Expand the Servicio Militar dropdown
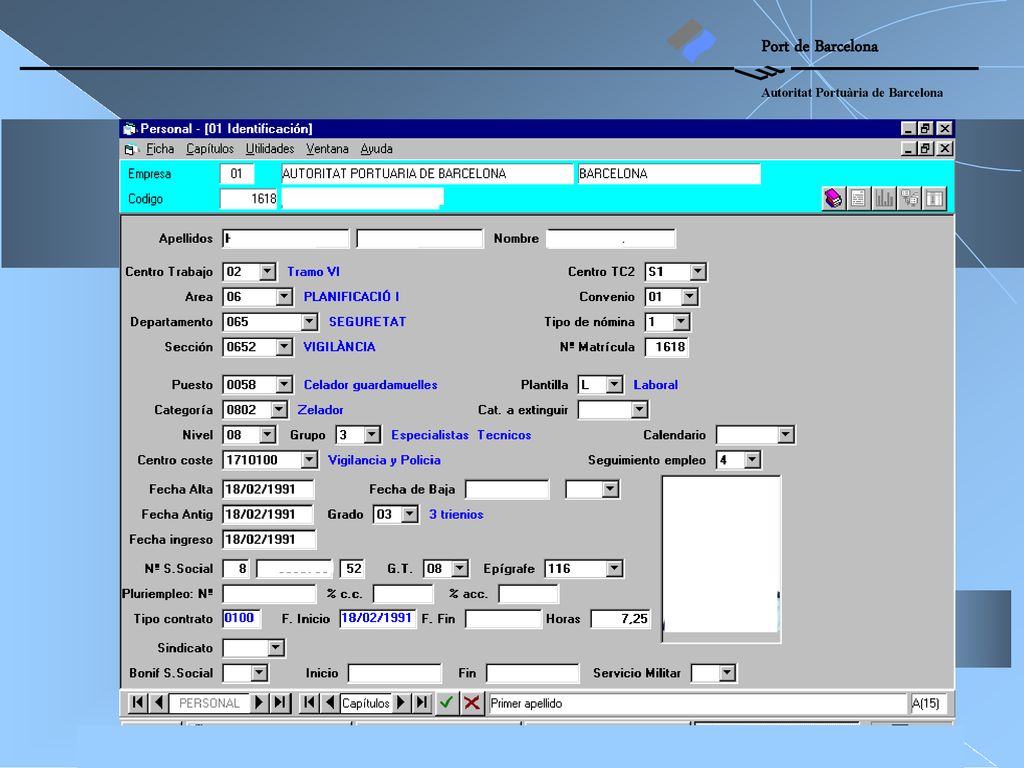The width and height of the screenshot is (1024, 768). point(727,673)
